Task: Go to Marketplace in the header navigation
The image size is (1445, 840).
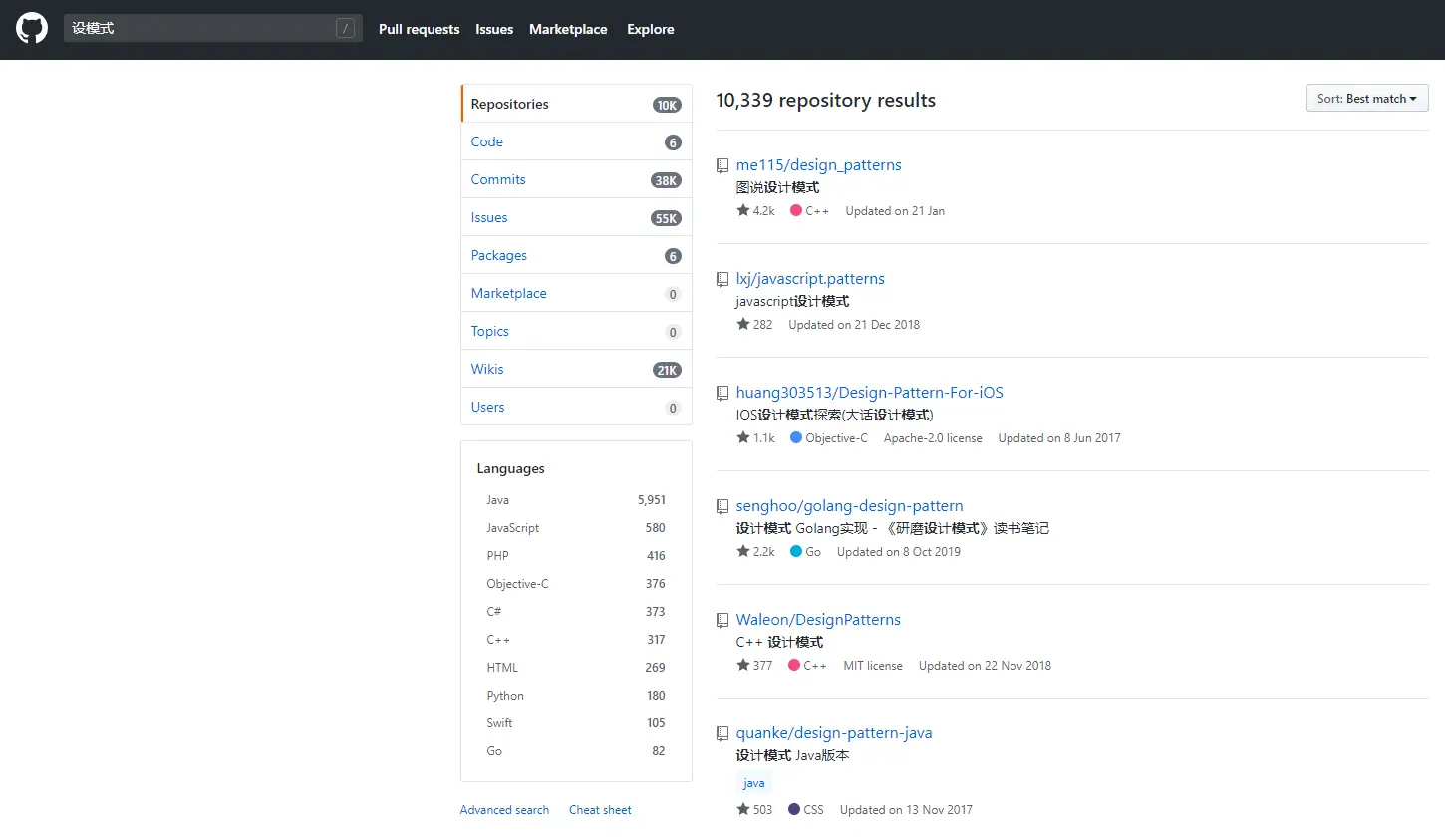Action: tap(568, 29)
